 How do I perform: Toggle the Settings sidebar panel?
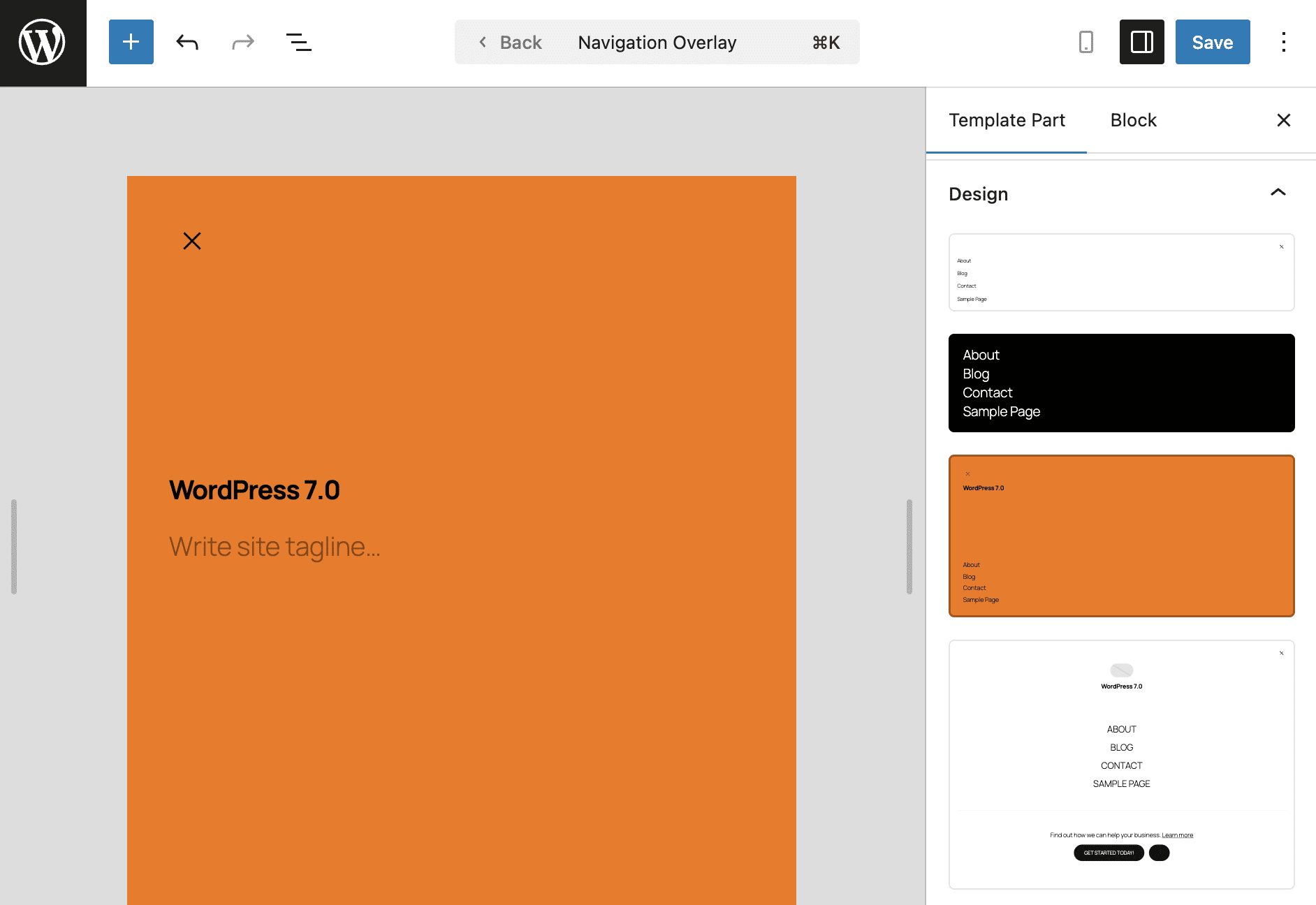click(x=1141, y=42)
